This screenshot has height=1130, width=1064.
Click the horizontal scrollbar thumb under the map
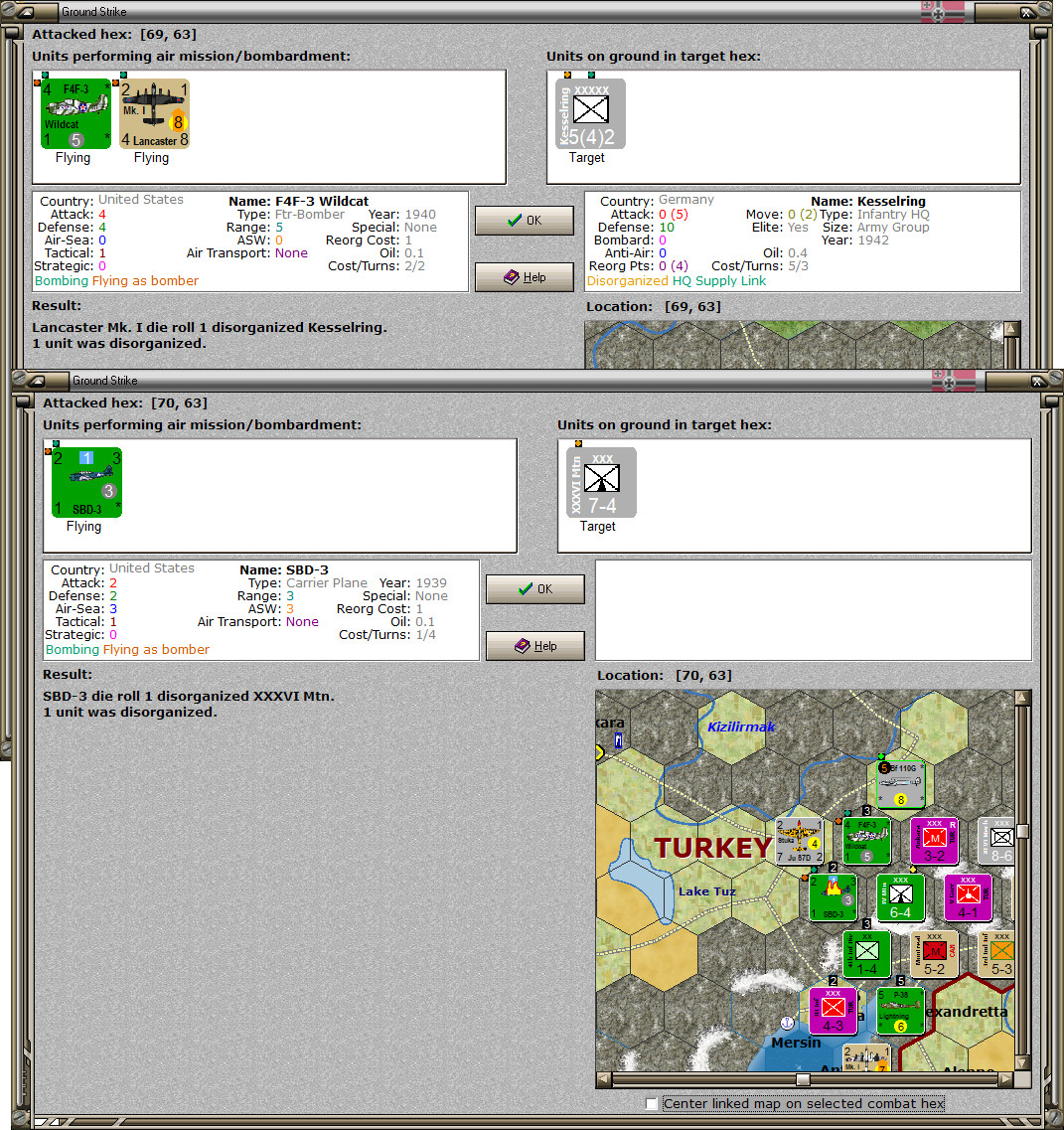click(x=803, y=1079)
